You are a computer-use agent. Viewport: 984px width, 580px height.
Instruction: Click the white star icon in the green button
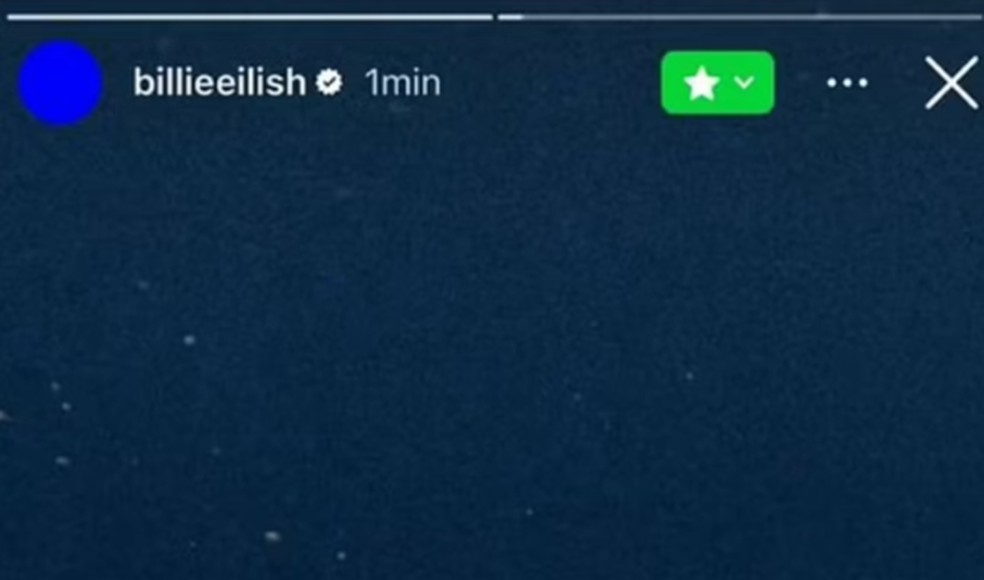click(701, 83)
